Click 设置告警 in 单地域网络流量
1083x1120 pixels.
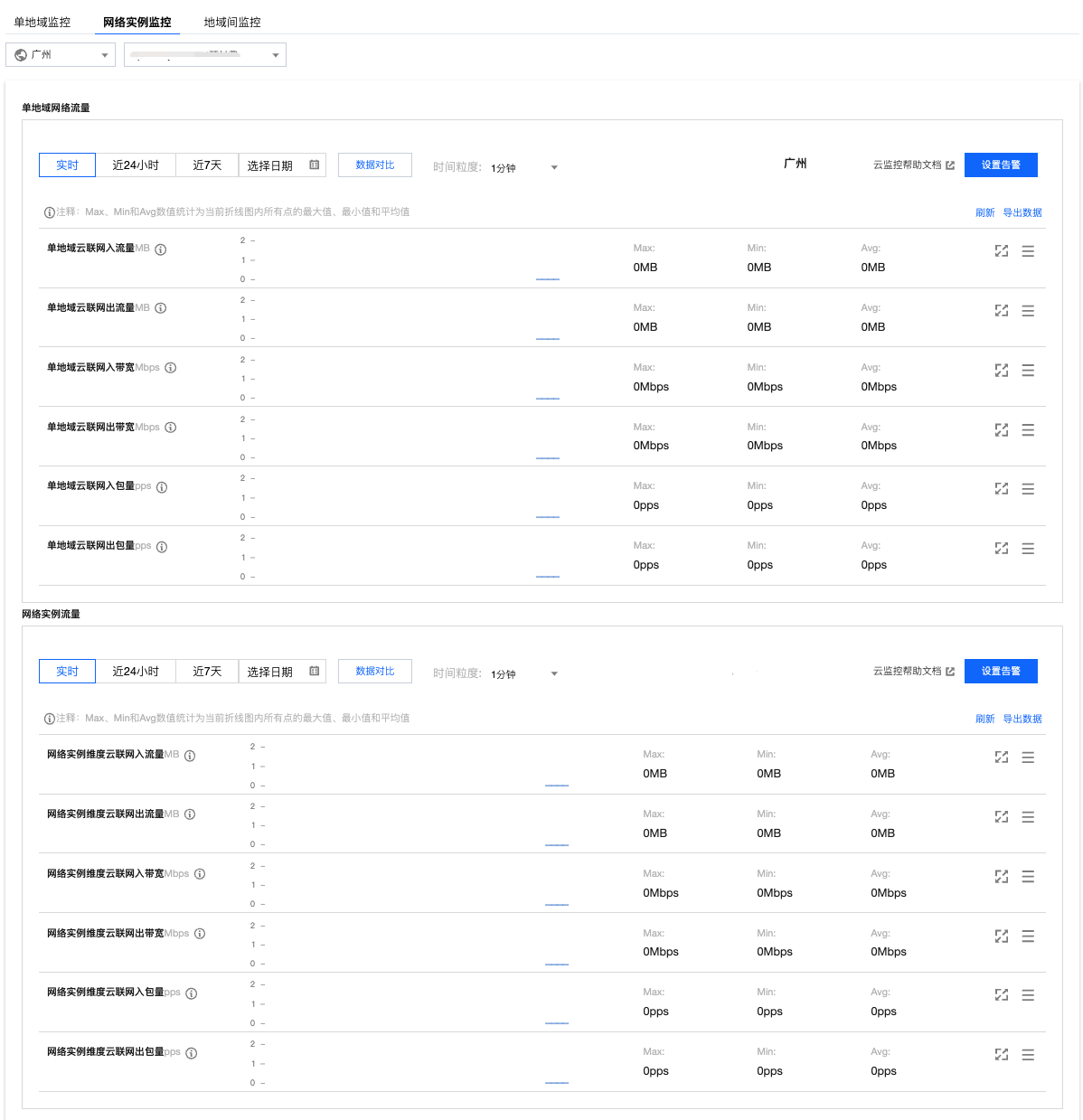[1001, 165]
